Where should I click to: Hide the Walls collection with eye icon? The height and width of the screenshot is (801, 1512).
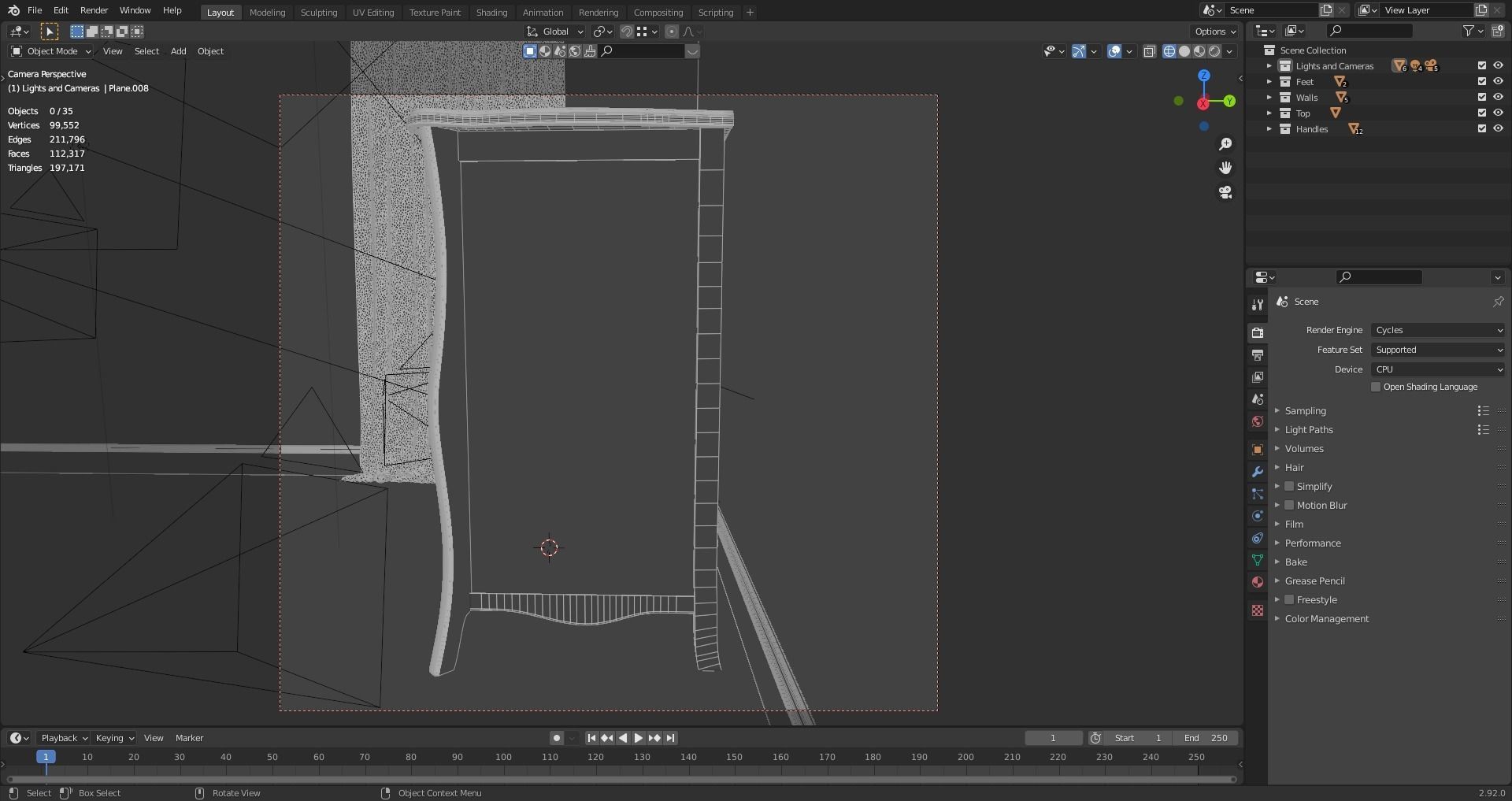coord(1498,98)
